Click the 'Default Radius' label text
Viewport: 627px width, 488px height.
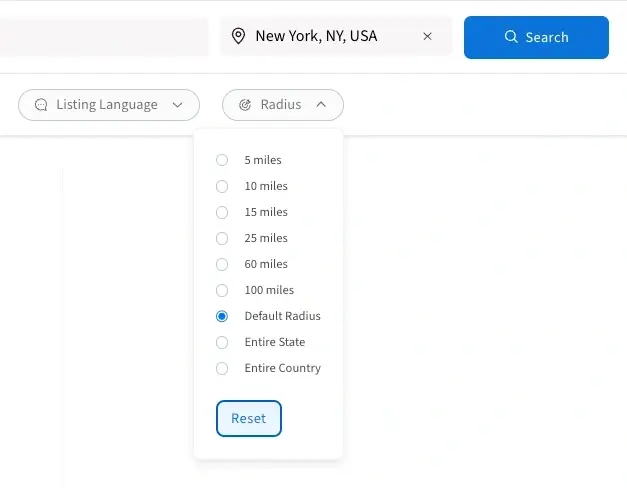pos(283,316)
